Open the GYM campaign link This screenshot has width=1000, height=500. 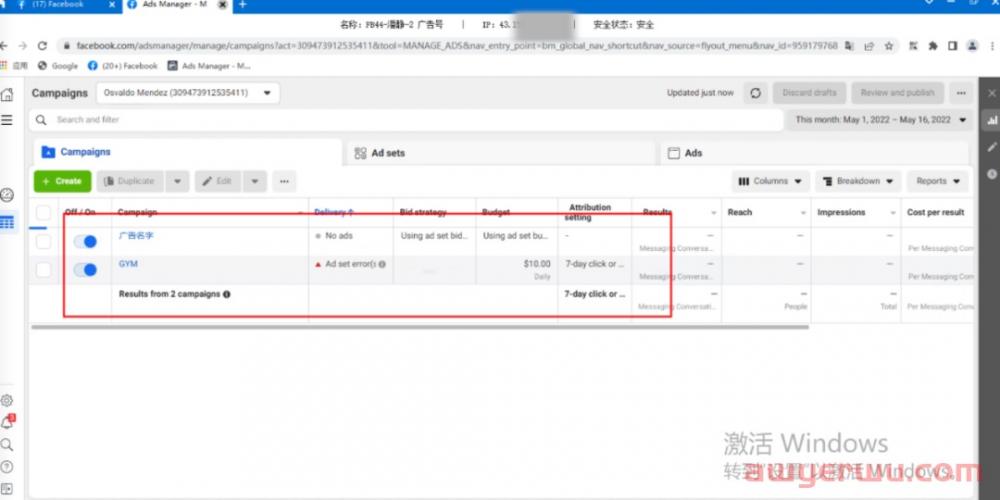128,263
